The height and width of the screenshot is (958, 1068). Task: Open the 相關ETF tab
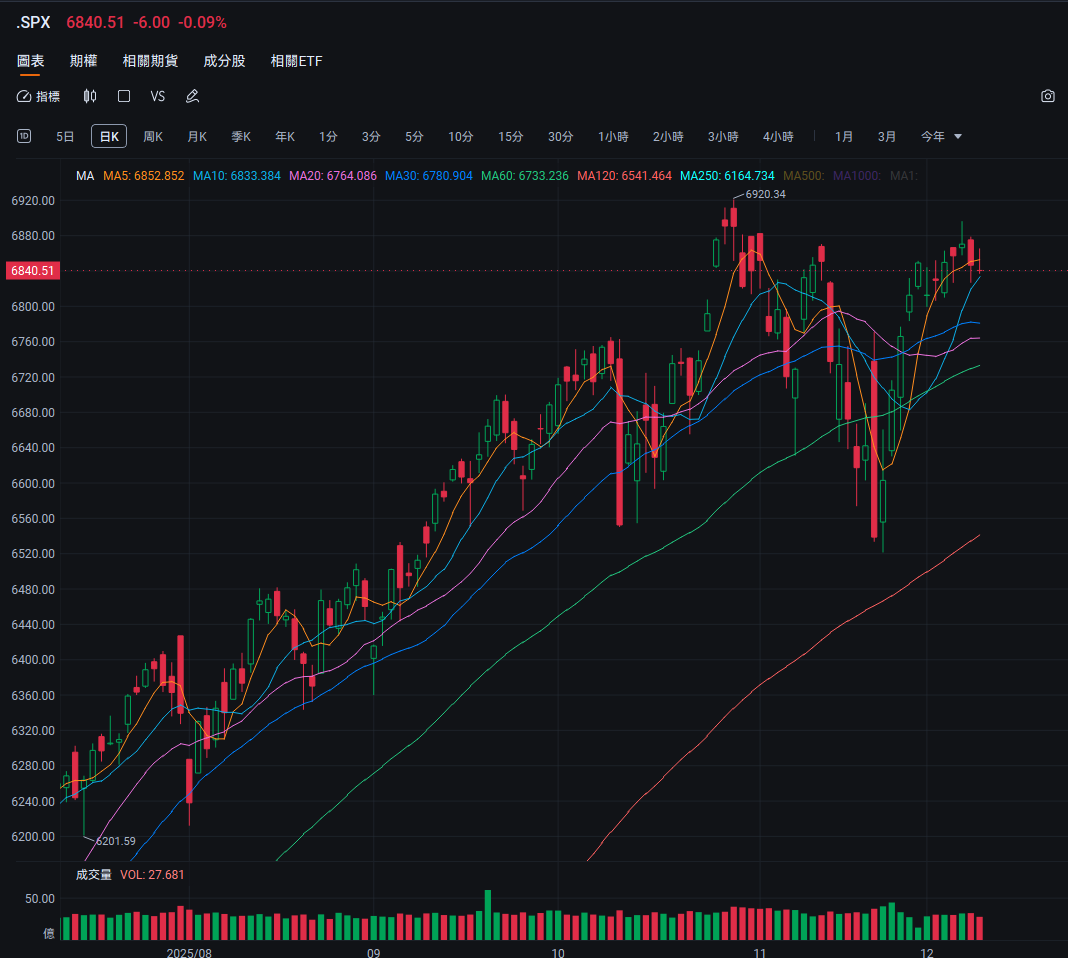point(297,61)
